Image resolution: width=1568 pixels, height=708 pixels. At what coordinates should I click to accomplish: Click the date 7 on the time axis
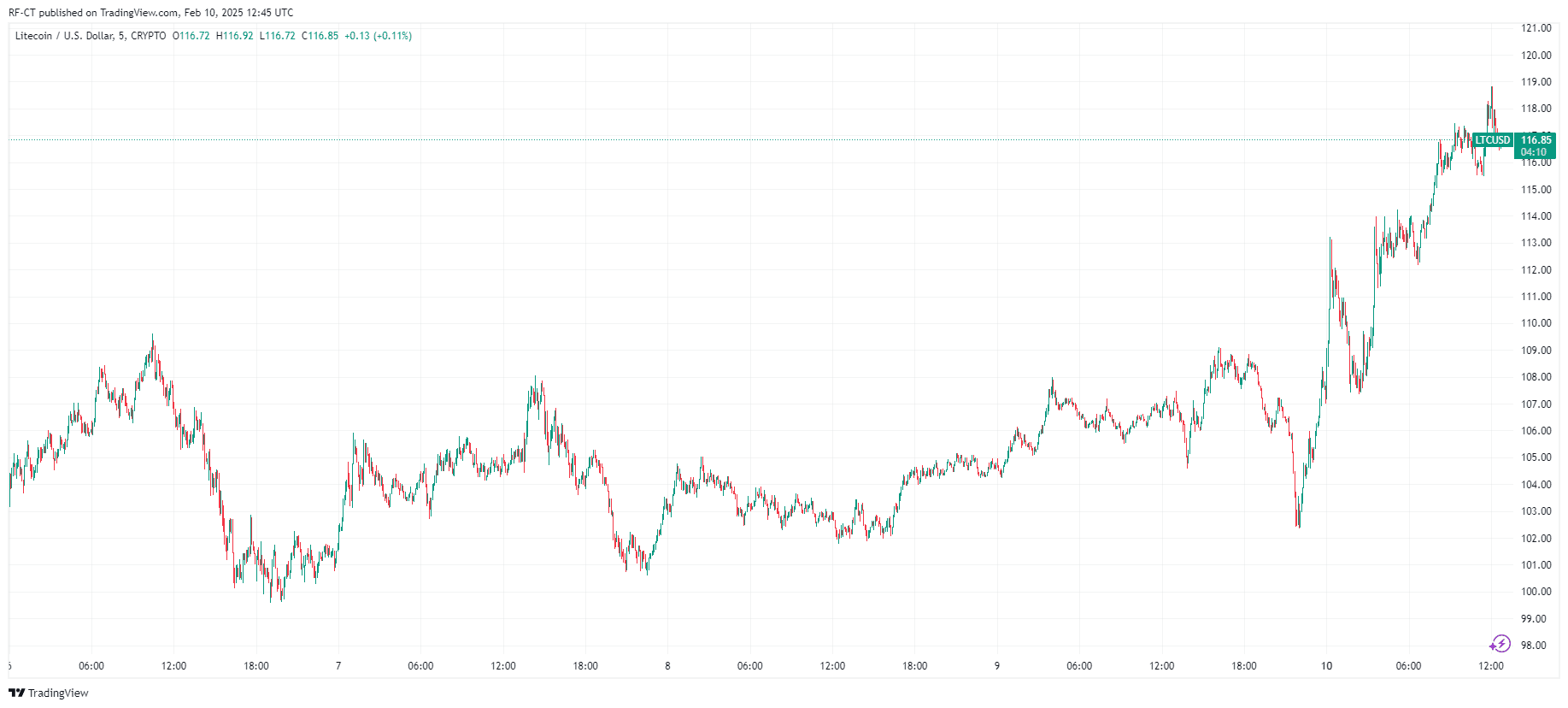(338, 666)
